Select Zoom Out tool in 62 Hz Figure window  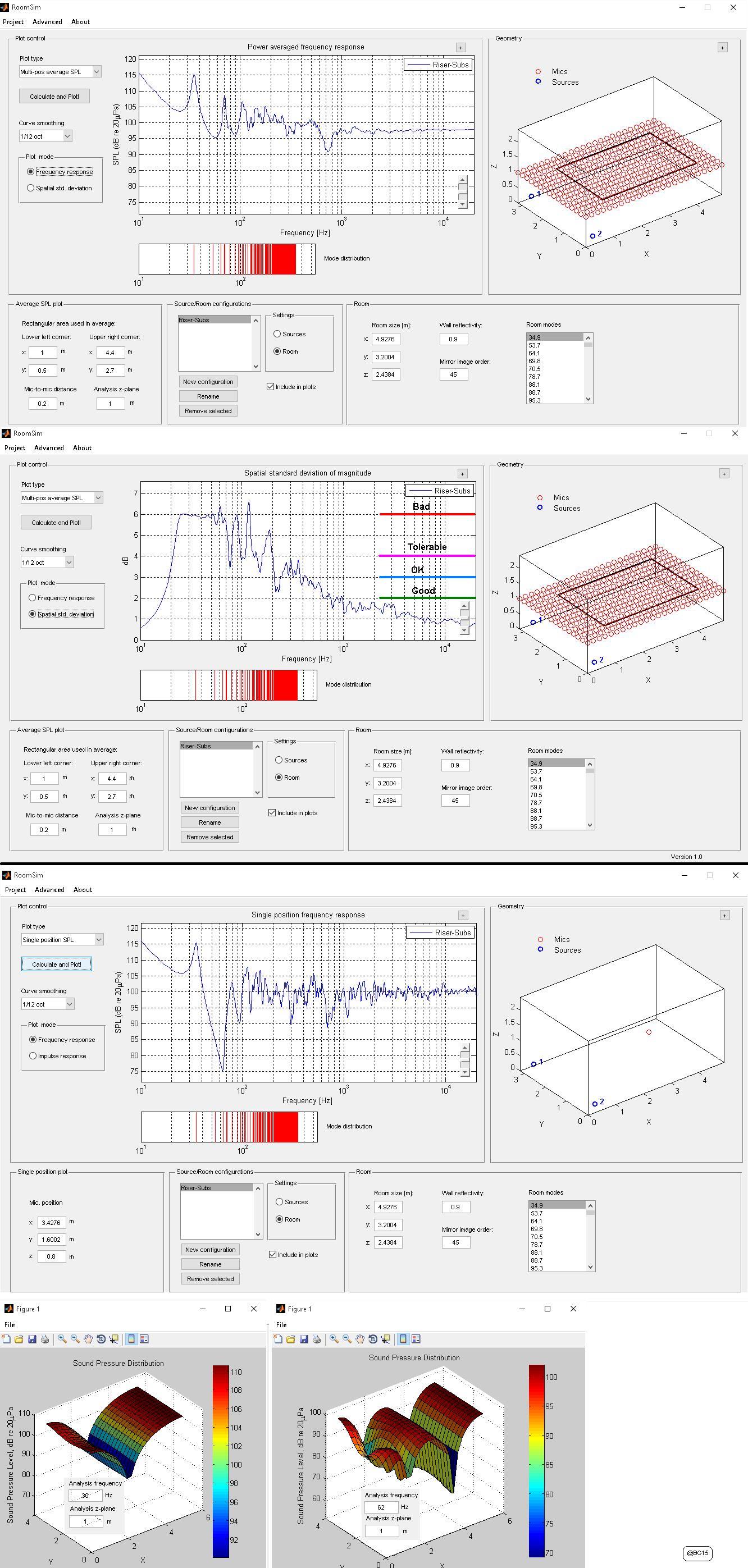click(347, 1338)
